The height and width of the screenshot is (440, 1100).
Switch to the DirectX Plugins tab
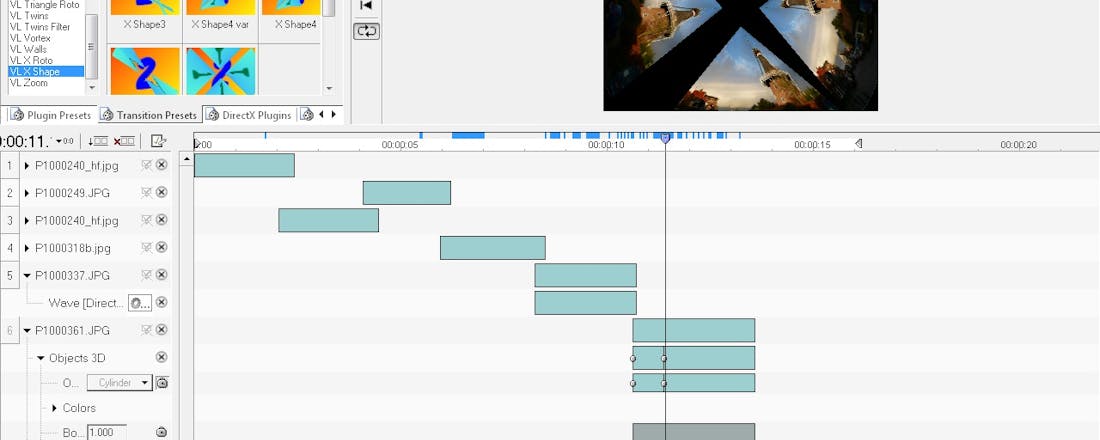click(x=249, y=114)
